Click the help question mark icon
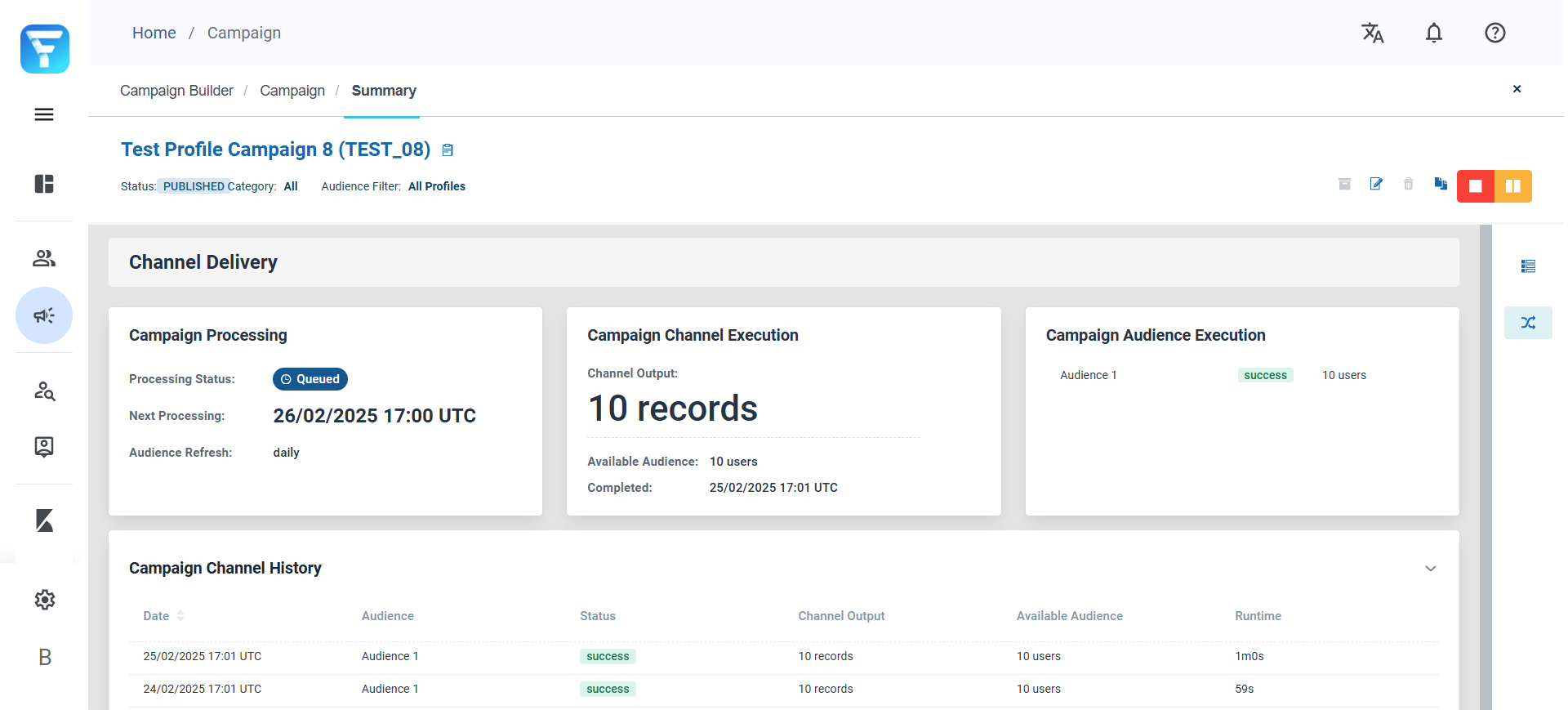Screen dimensions: 1568x710 coord(1495,33)
